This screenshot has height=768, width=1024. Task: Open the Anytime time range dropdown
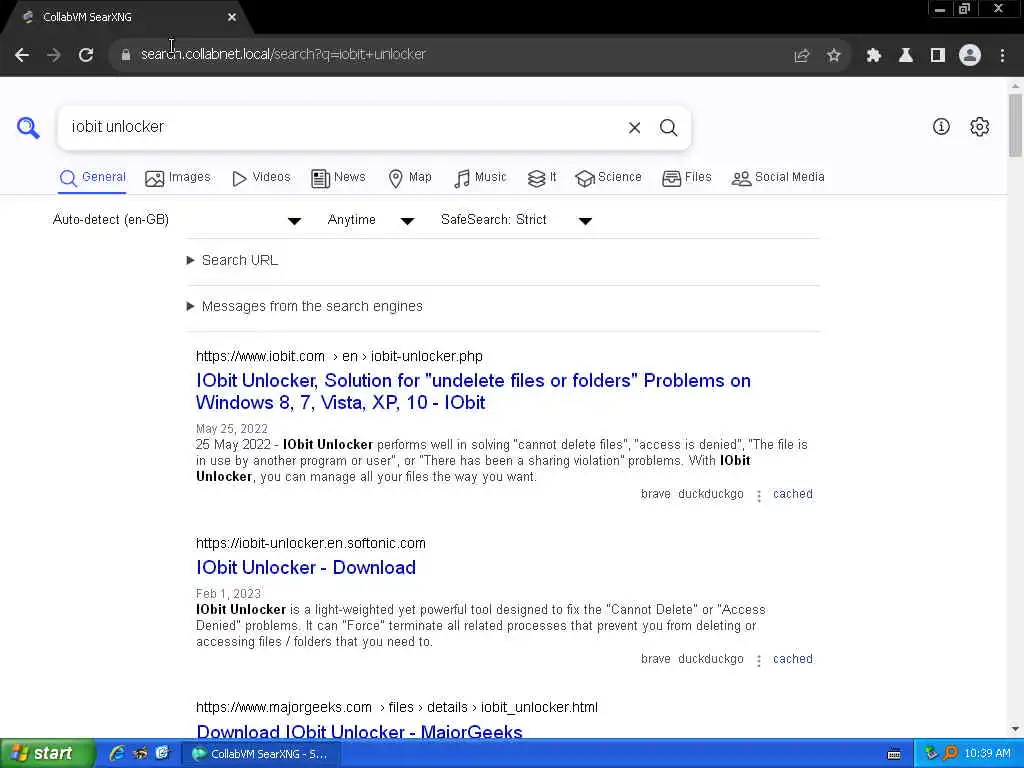pos(370,220)
